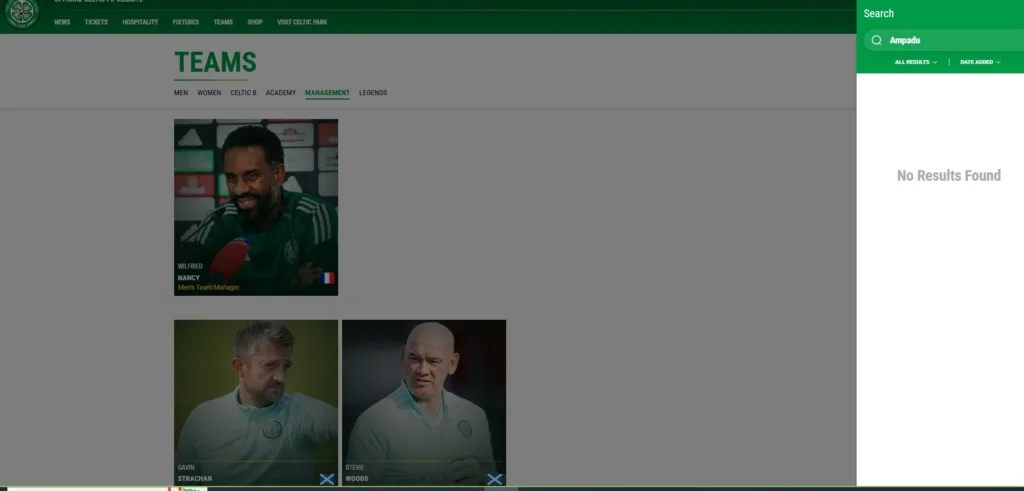The height and width of the screenshot is (491, 1024).
Task: Click the Scotland flag on Strachan's card
Action: click(326, 479)
